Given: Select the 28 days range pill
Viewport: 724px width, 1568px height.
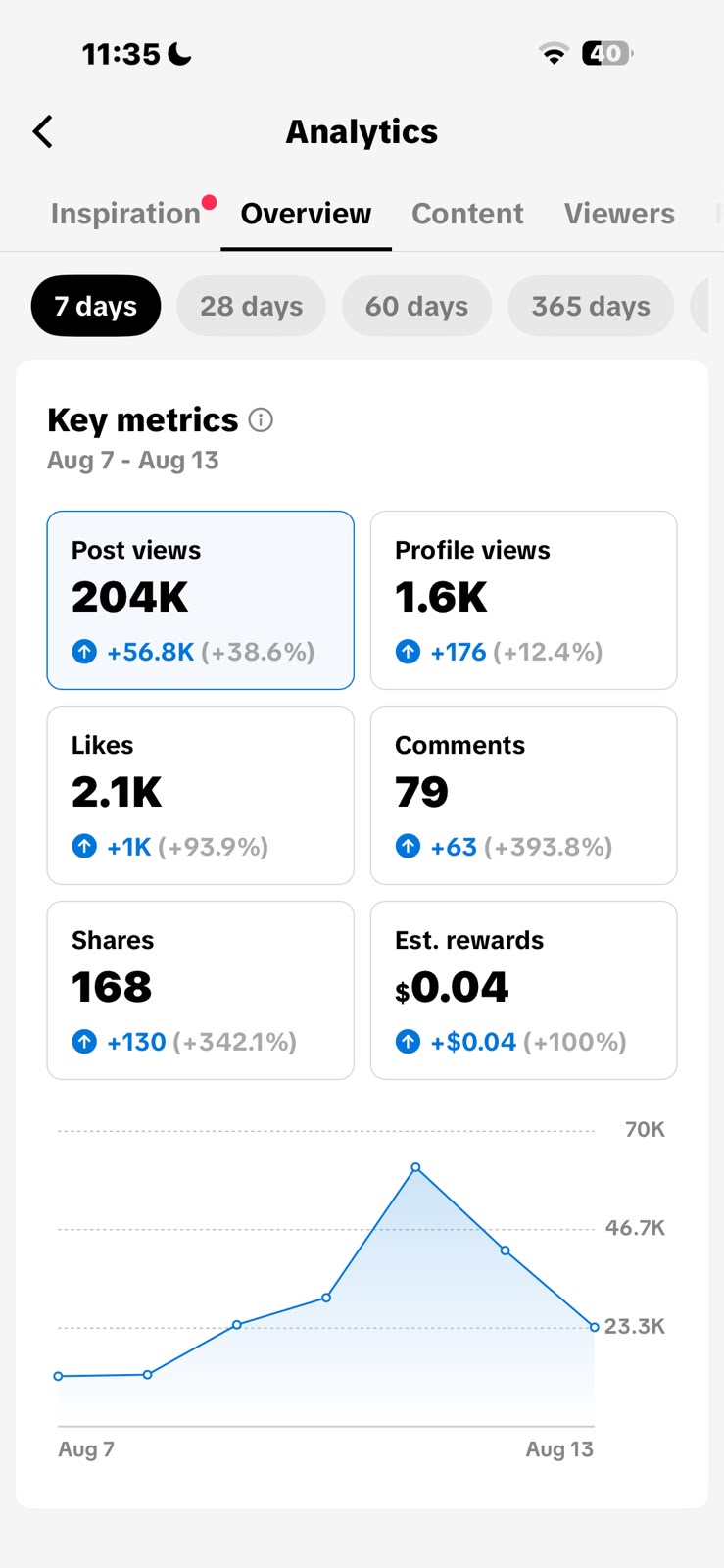Looking at the screenshot, I should tap(252, 306).
